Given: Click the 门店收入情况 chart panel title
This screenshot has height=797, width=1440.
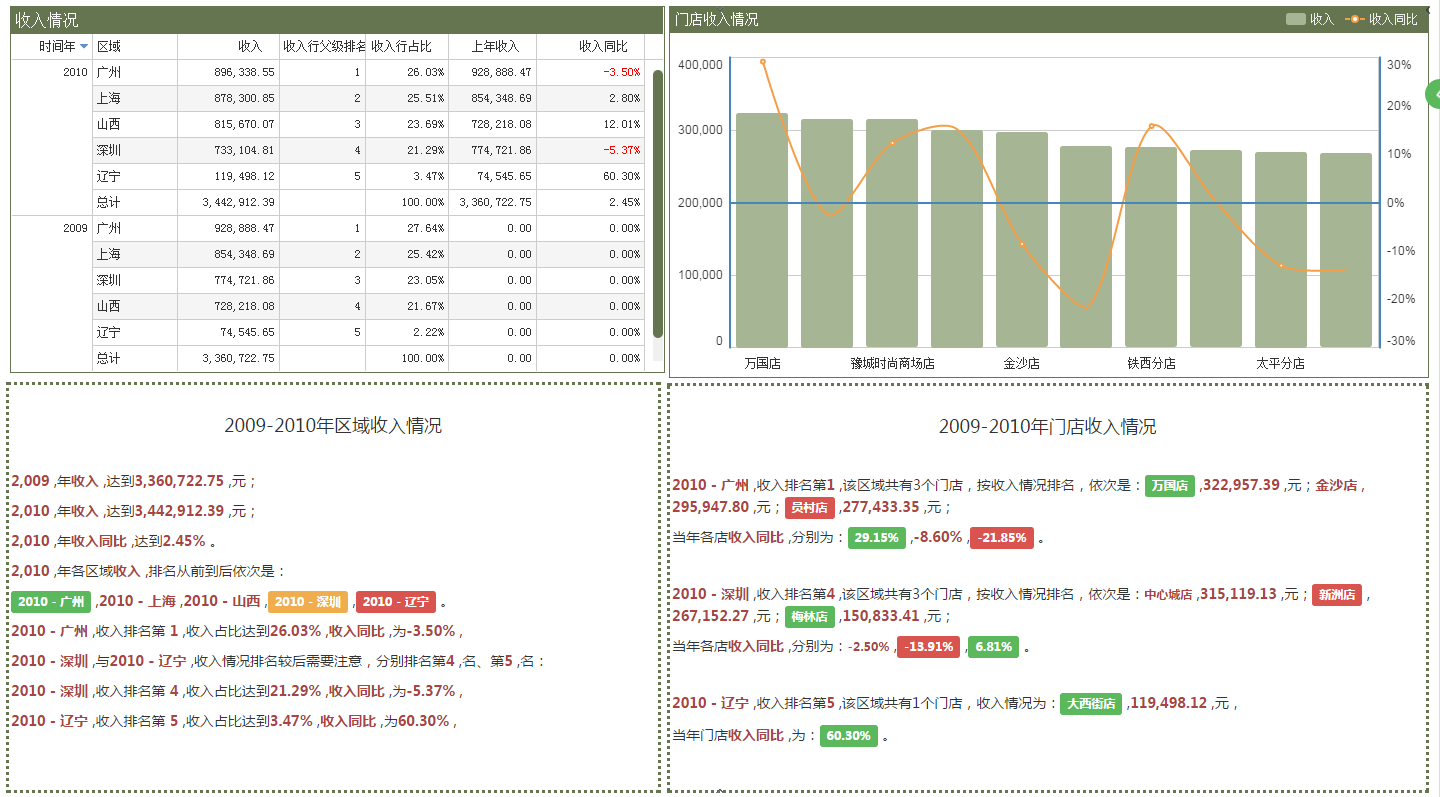Looking at the screenshot, I should (x=717, y=19).
